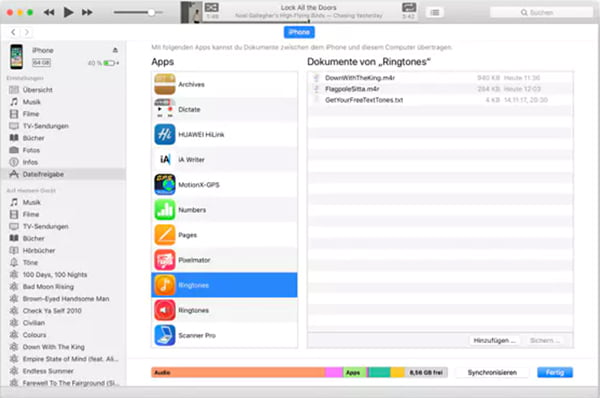Focus the Suchen search field

click(x=541, y=13)
